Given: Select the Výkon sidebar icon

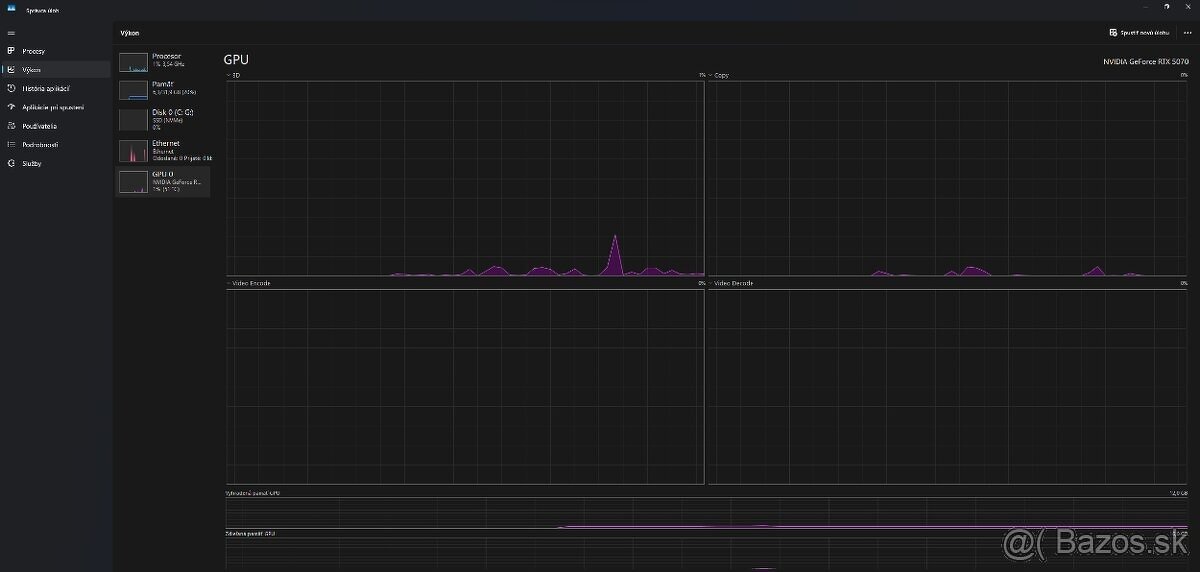Looking at the screenshot, I should pyautogui.click(x=11, y=70).
